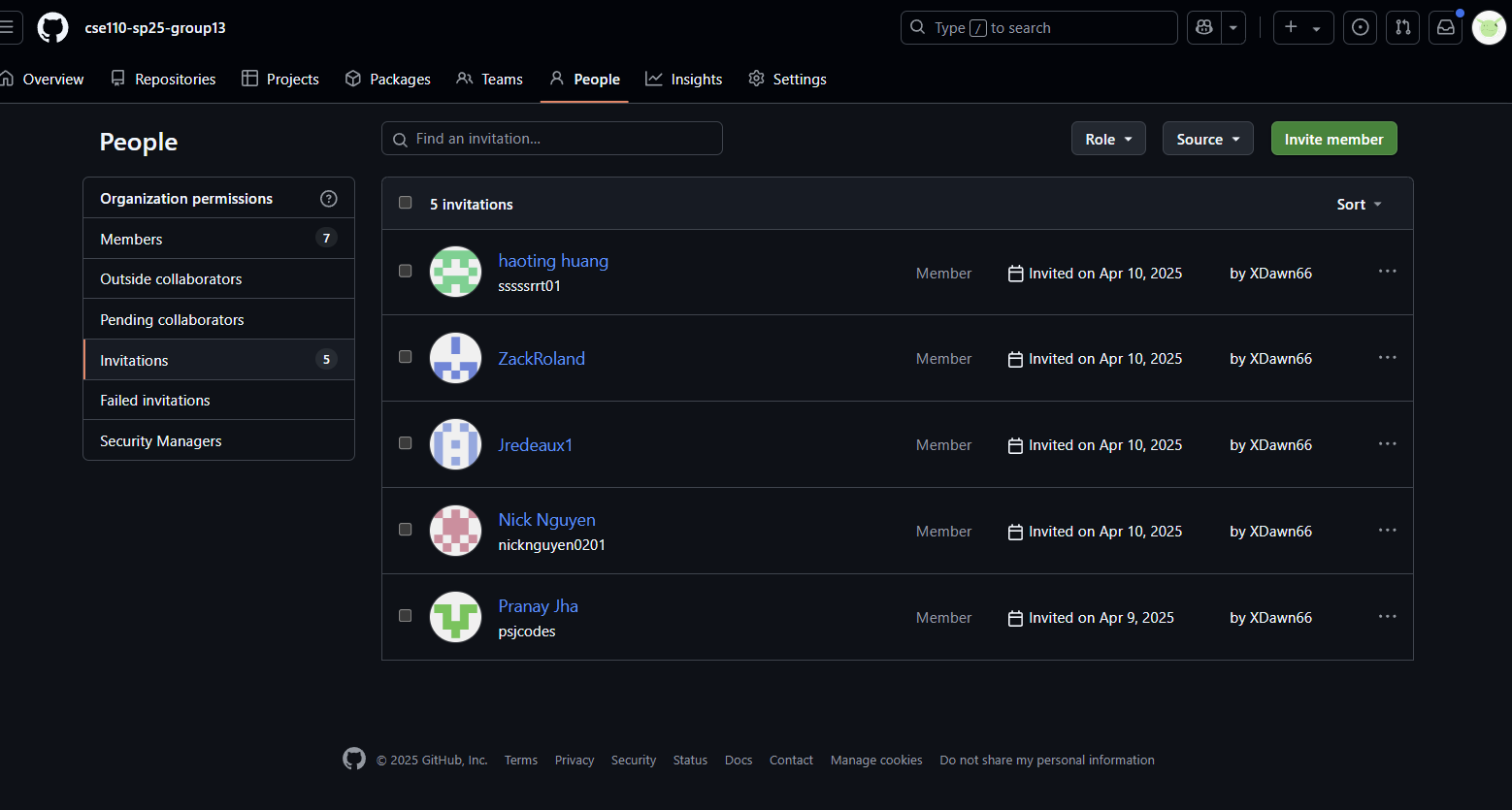The image size is (1512, 810).
Task: Open the user profile avatar menu
Action: (x=1489, y=27)
